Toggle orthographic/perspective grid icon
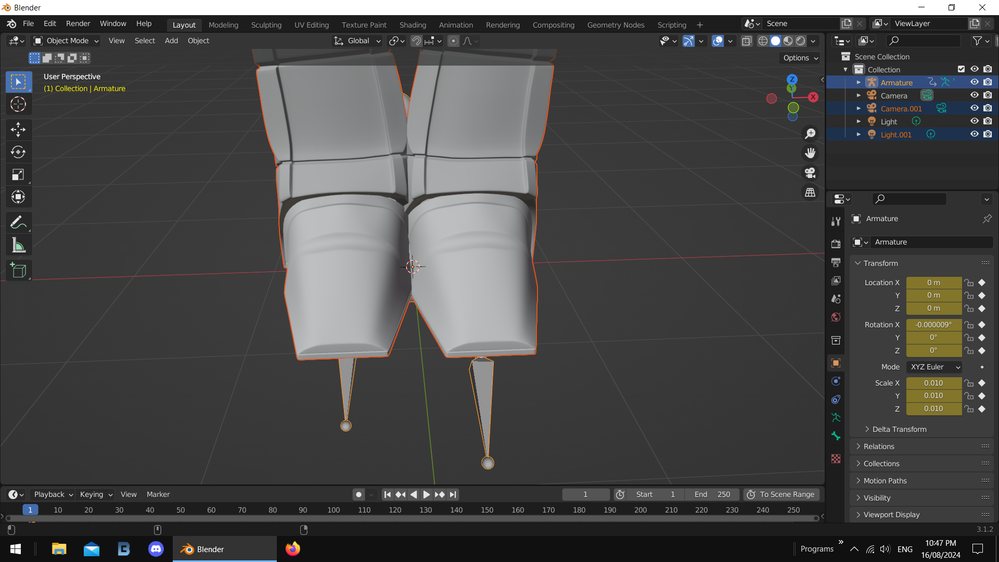 pos(810,192)
